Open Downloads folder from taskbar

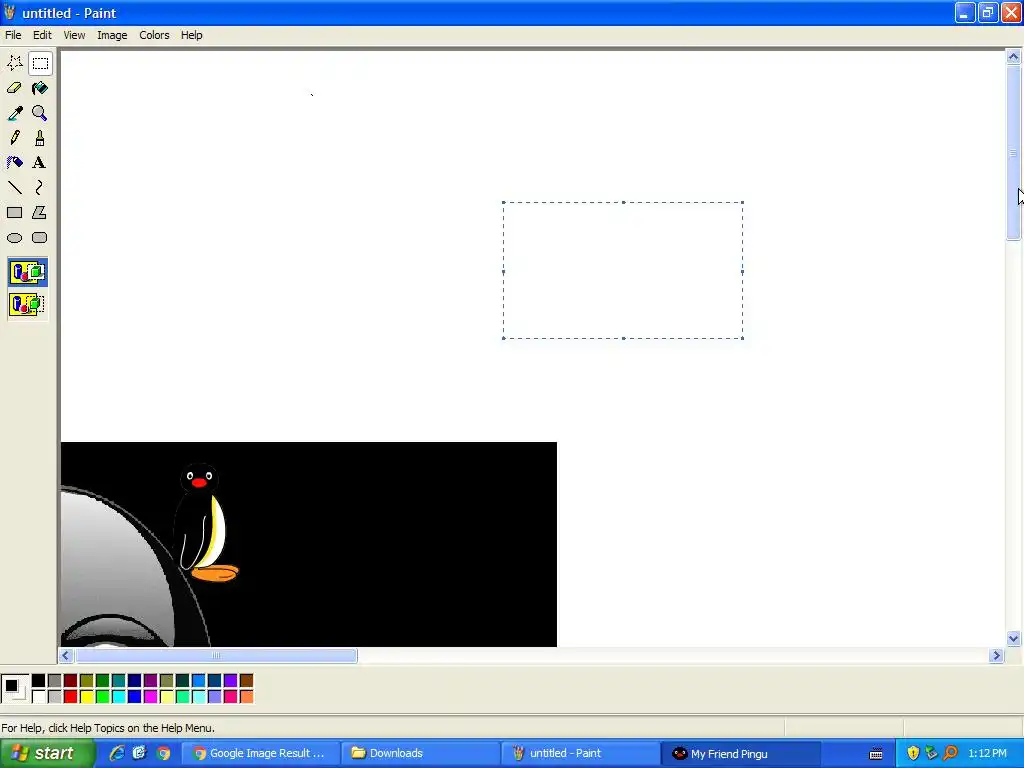(x=421, y=754)
